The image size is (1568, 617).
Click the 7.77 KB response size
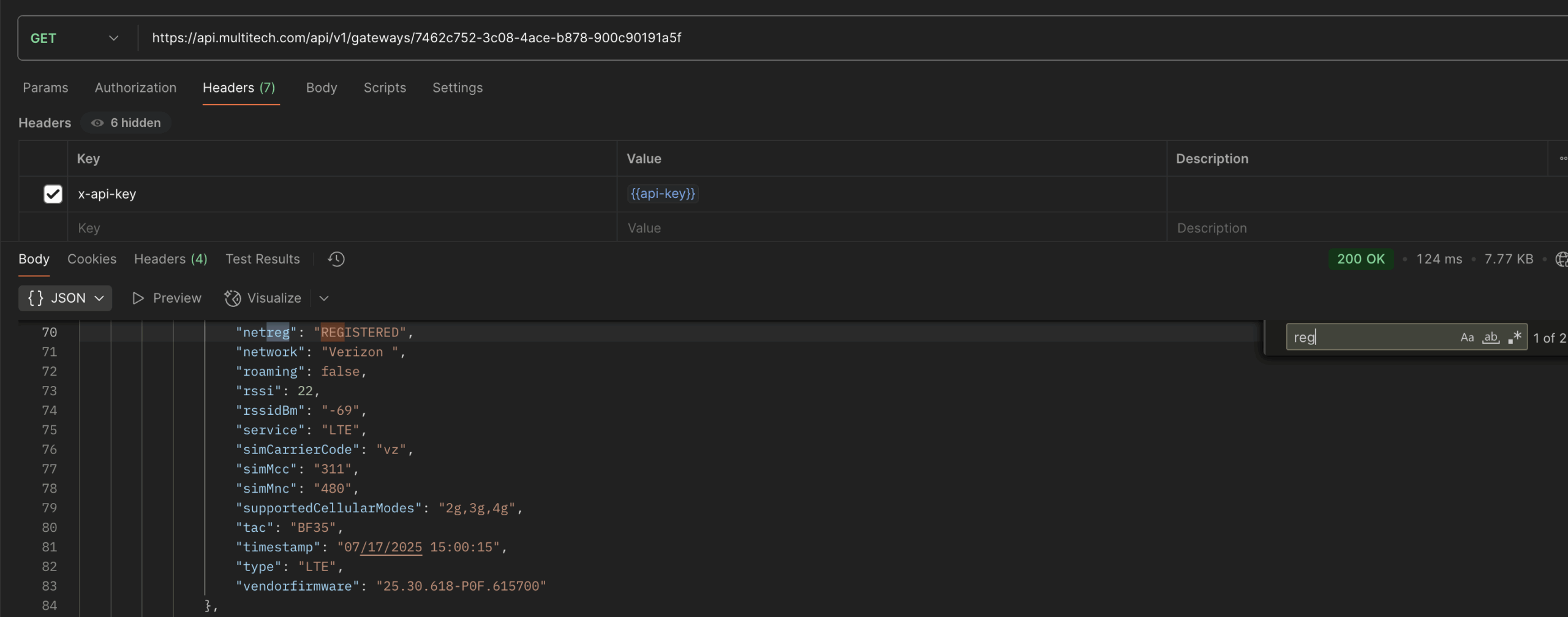pos(1509,259)
